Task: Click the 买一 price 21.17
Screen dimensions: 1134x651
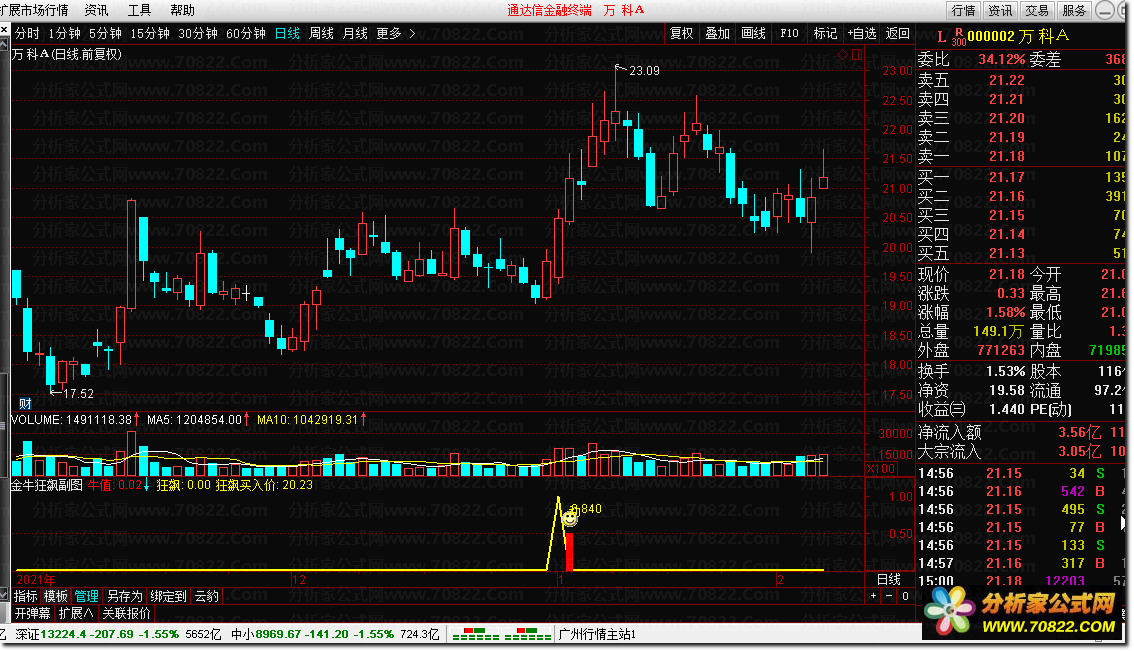Action: point(1007,177)
